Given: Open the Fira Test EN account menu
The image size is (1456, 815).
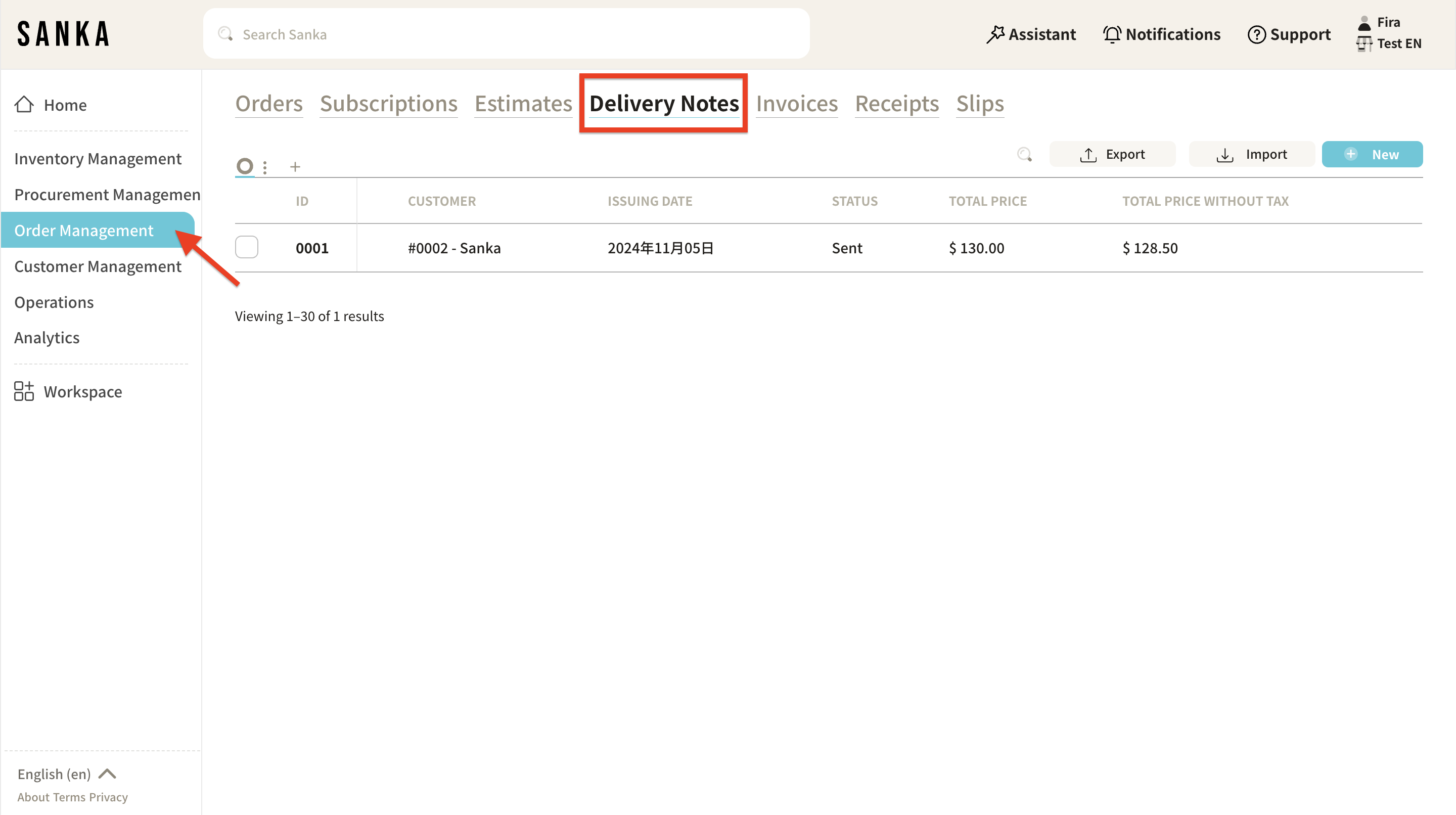Looking at the screenshot, I should [1389, 33].
